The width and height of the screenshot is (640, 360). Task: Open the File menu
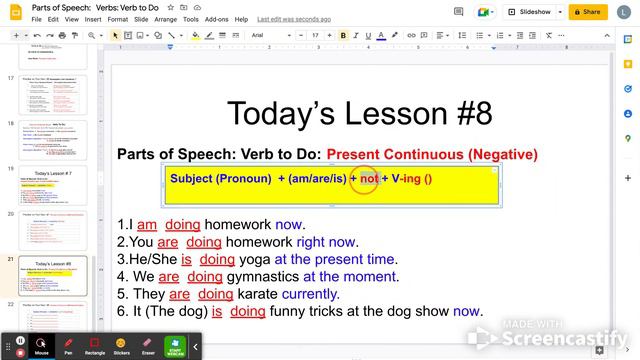point(36,19)
